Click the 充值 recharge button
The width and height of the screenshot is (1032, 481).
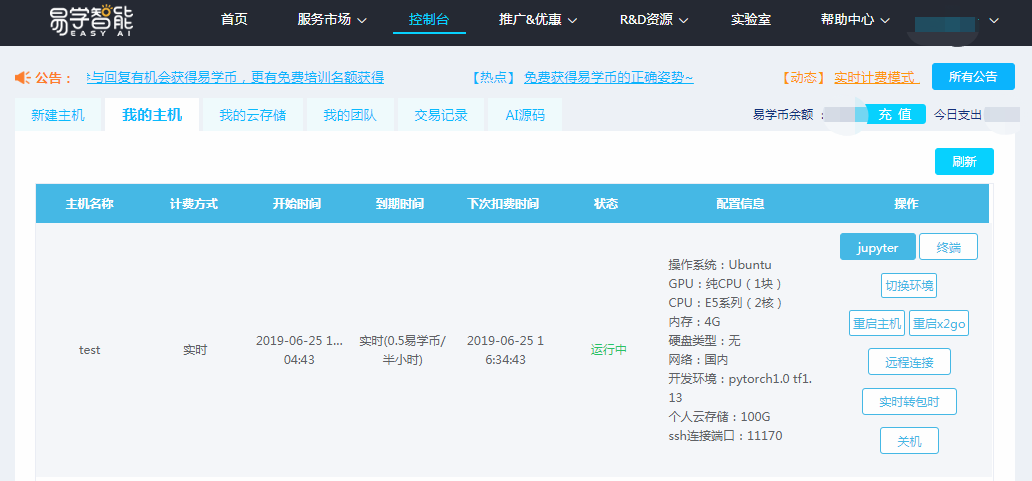click(x=895, y=114)
